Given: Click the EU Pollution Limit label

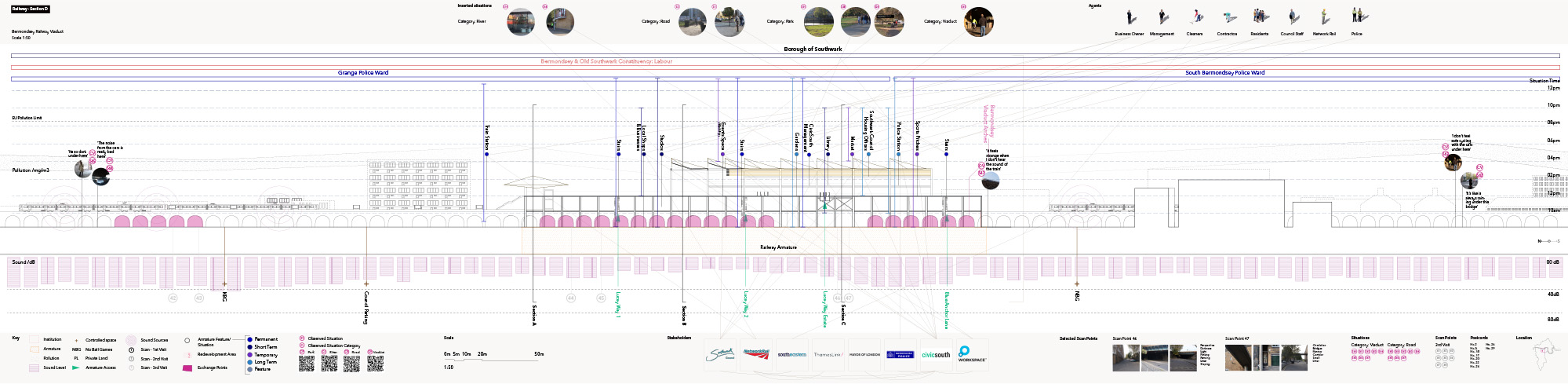Looking at the screenshot, I should [x=27, y=118].
